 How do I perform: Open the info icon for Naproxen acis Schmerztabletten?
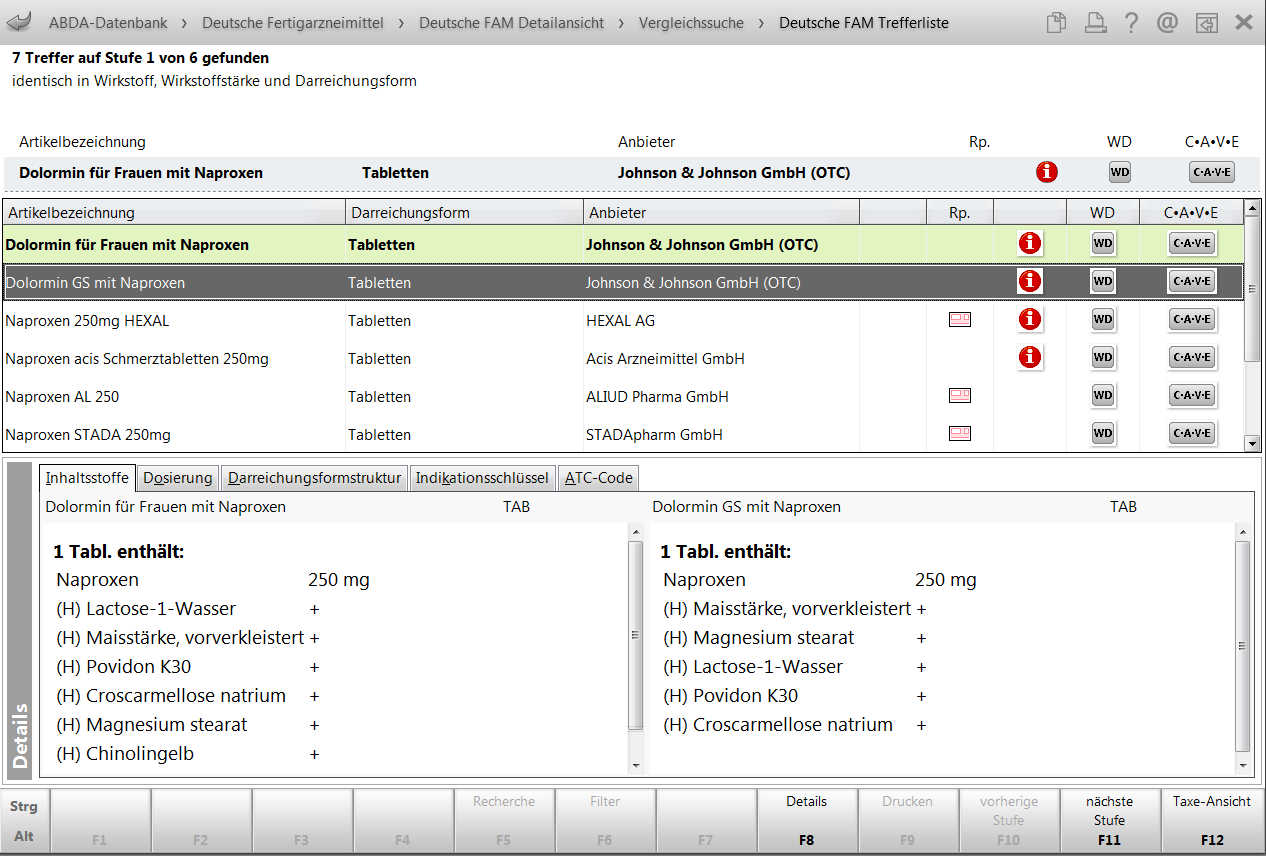tap(1030, 357)
